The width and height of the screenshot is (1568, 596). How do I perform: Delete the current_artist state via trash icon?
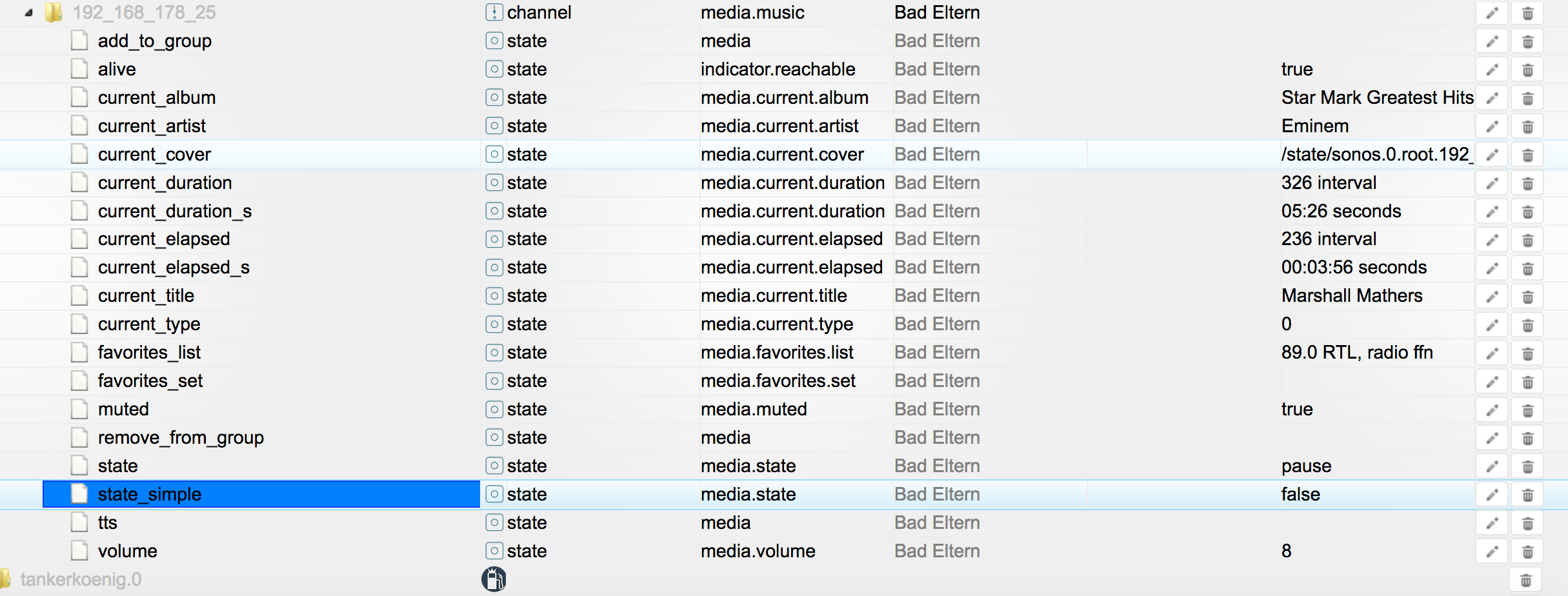pos(1527,127)
